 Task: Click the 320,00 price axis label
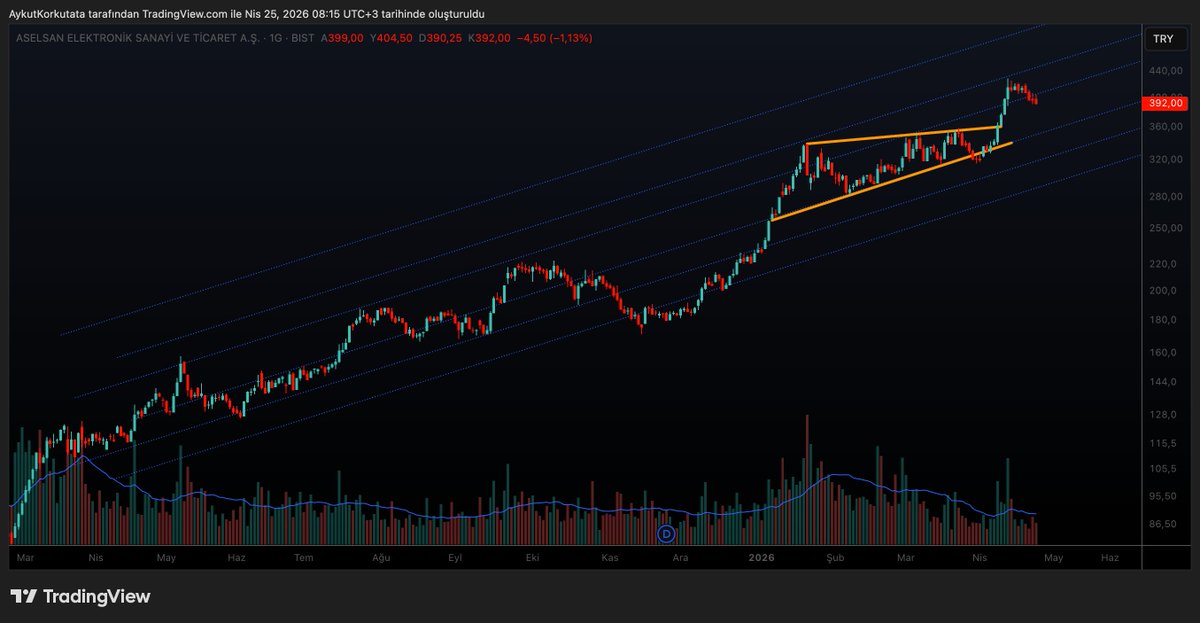click(1165, 160)
